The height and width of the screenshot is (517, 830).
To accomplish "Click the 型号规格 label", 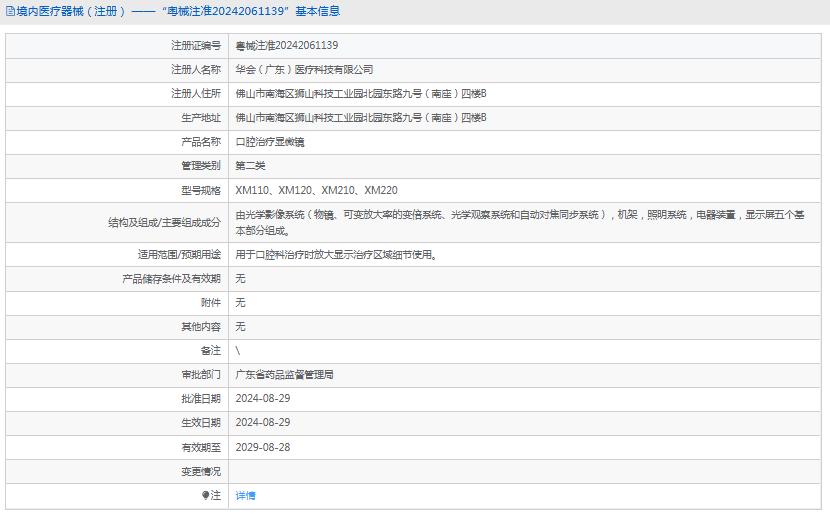I will (x=201, y=190).
